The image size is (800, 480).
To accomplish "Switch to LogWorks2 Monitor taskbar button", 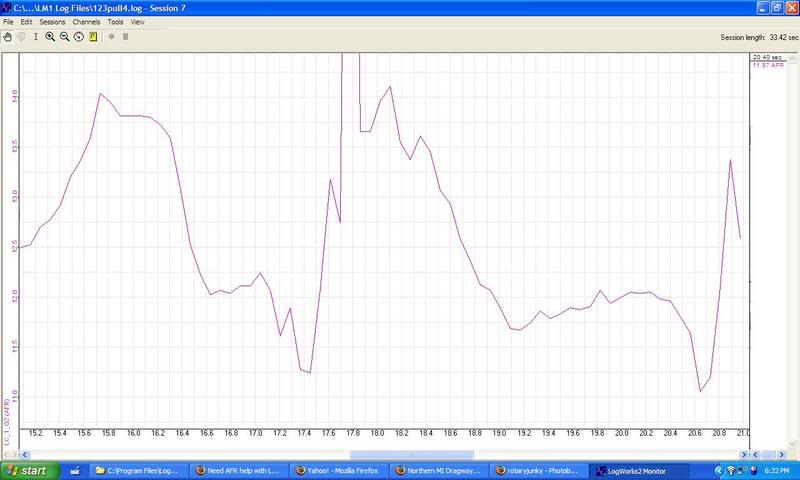I will 639,471.
